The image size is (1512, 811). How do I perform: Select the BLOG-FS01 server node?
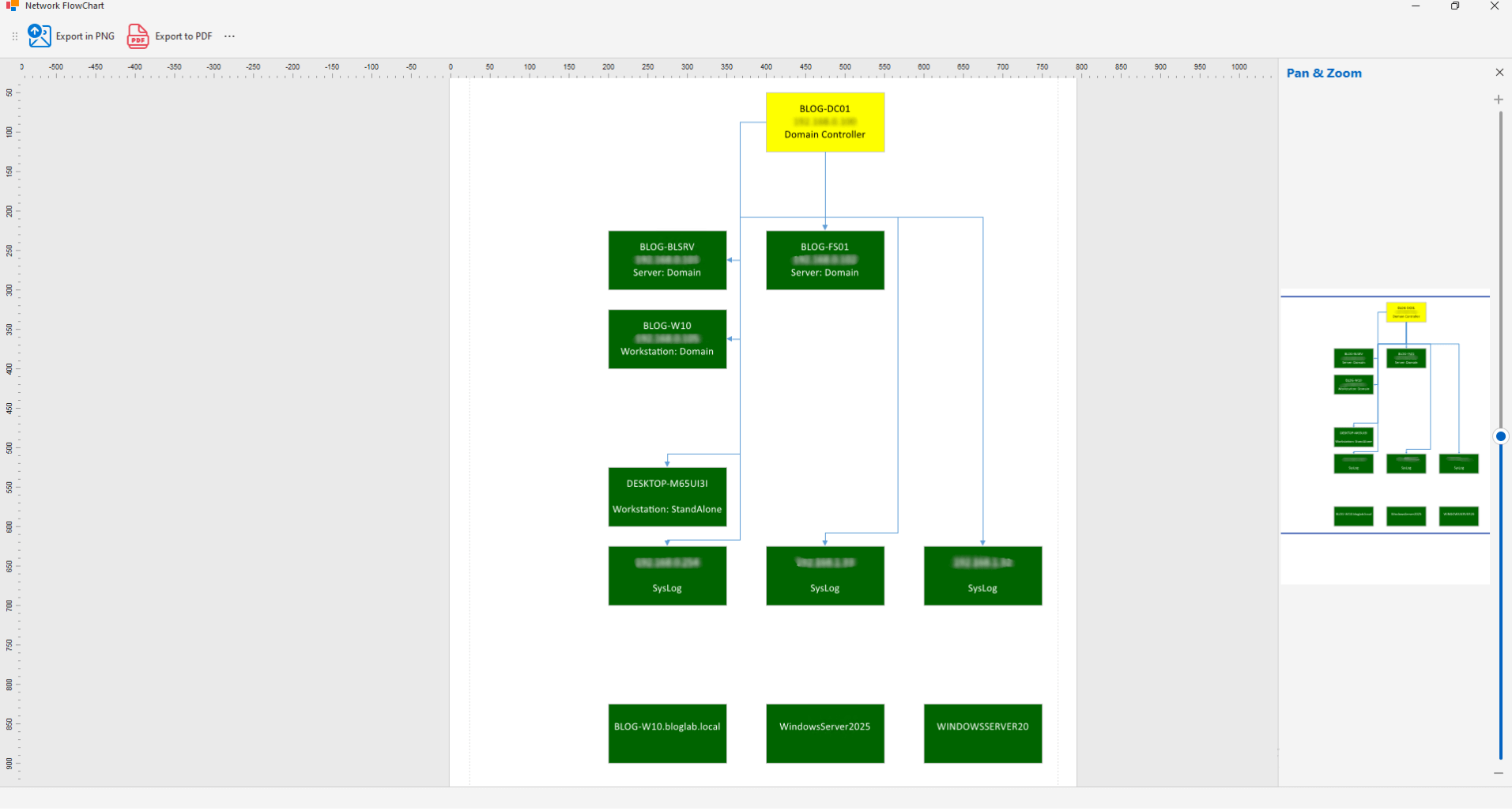[824, 260]
